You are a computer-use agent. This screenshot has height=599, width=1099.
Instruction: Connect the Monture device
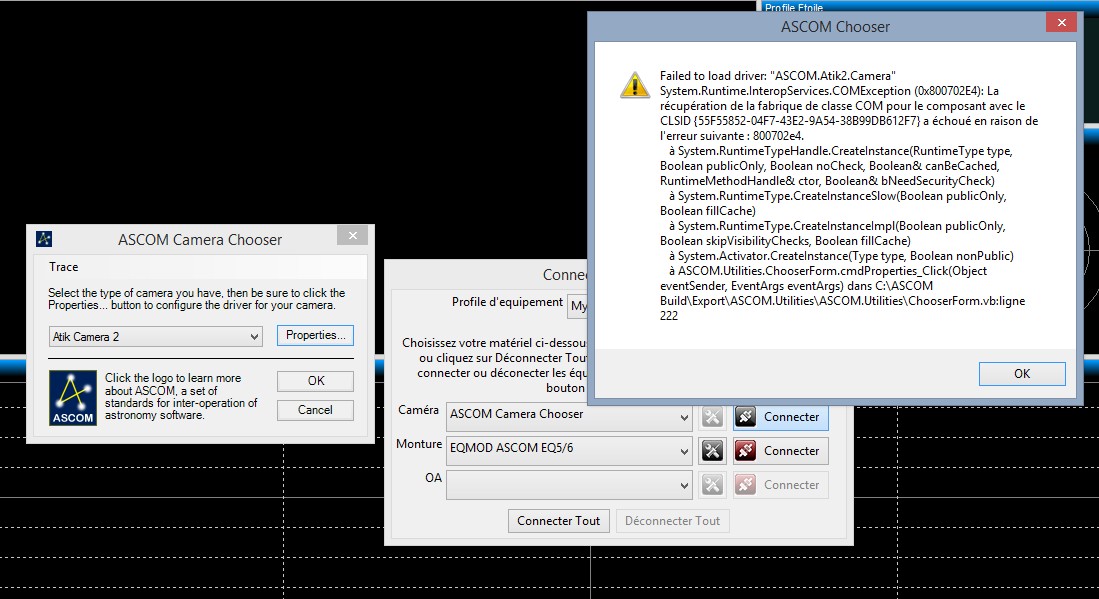point(781,451)
